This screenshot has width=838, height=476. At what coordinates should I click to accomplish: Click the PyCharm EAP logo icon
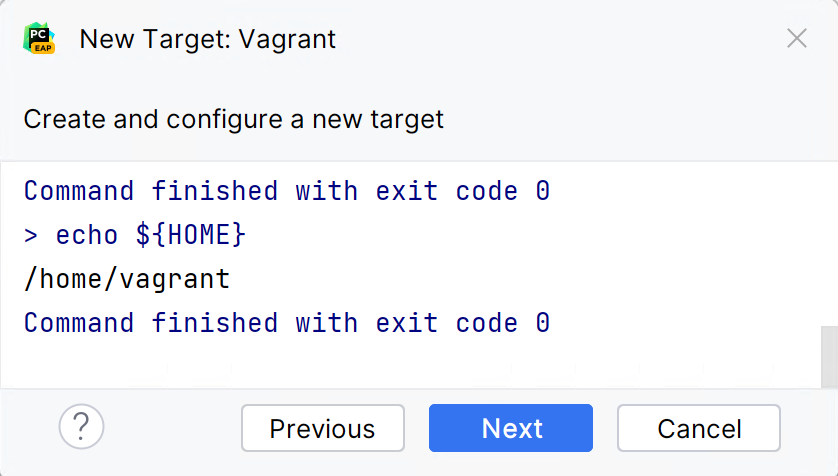(x=40, y=39)
